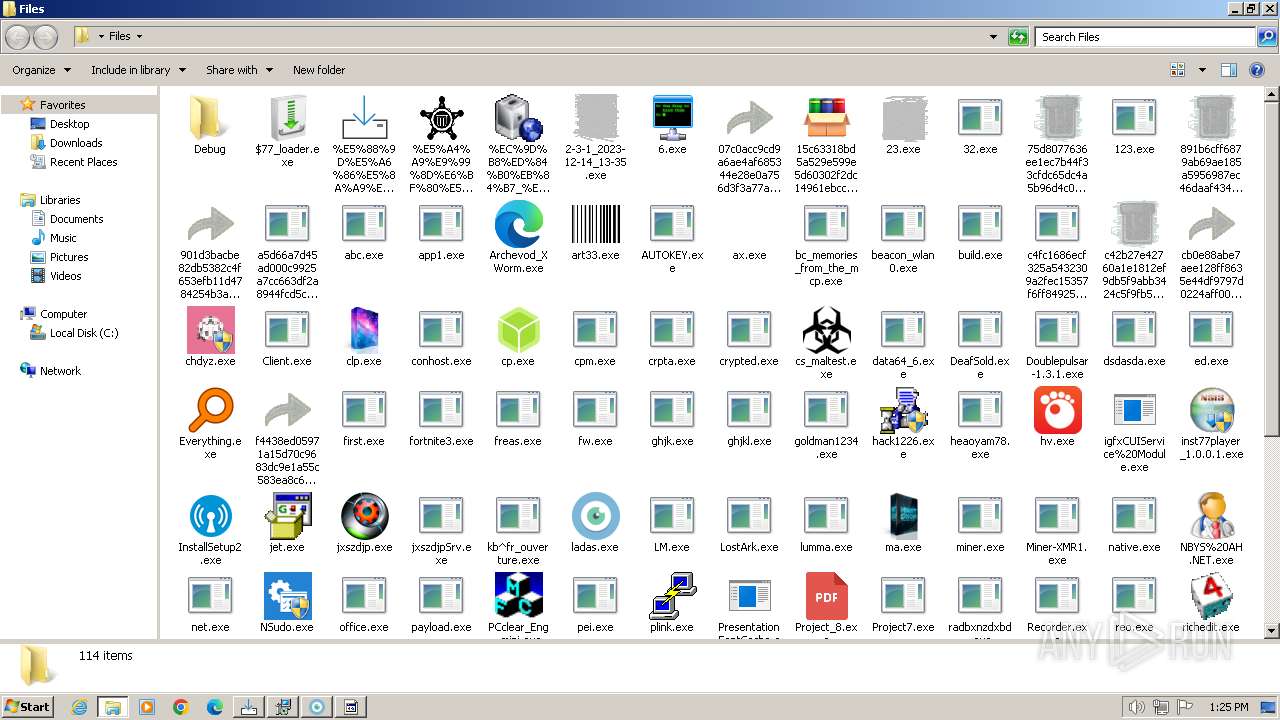Image resolution: width=1280 pixels, height=720 pixels.
Task: Select the art33.exe barcode icon
Action: (595, 224)
